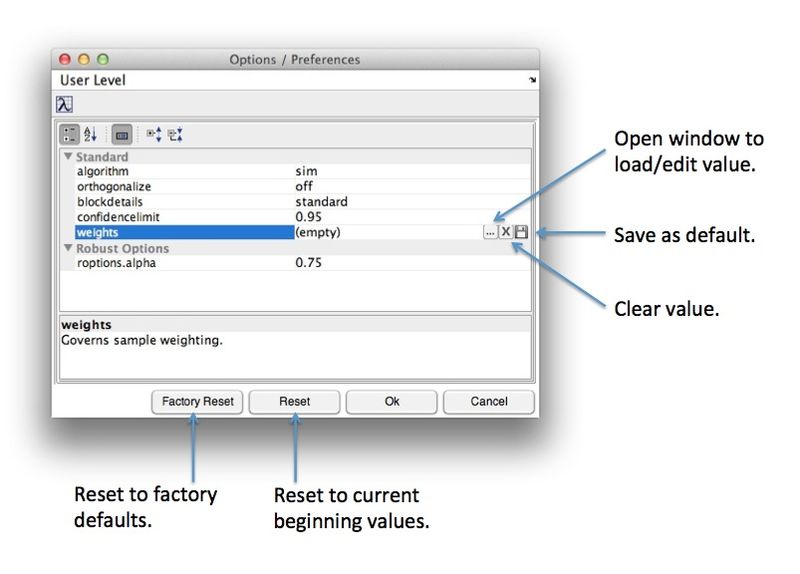Screen dimensions: 800x574
Task: Switch to categorized property view
Action: (x=71, y=134)
